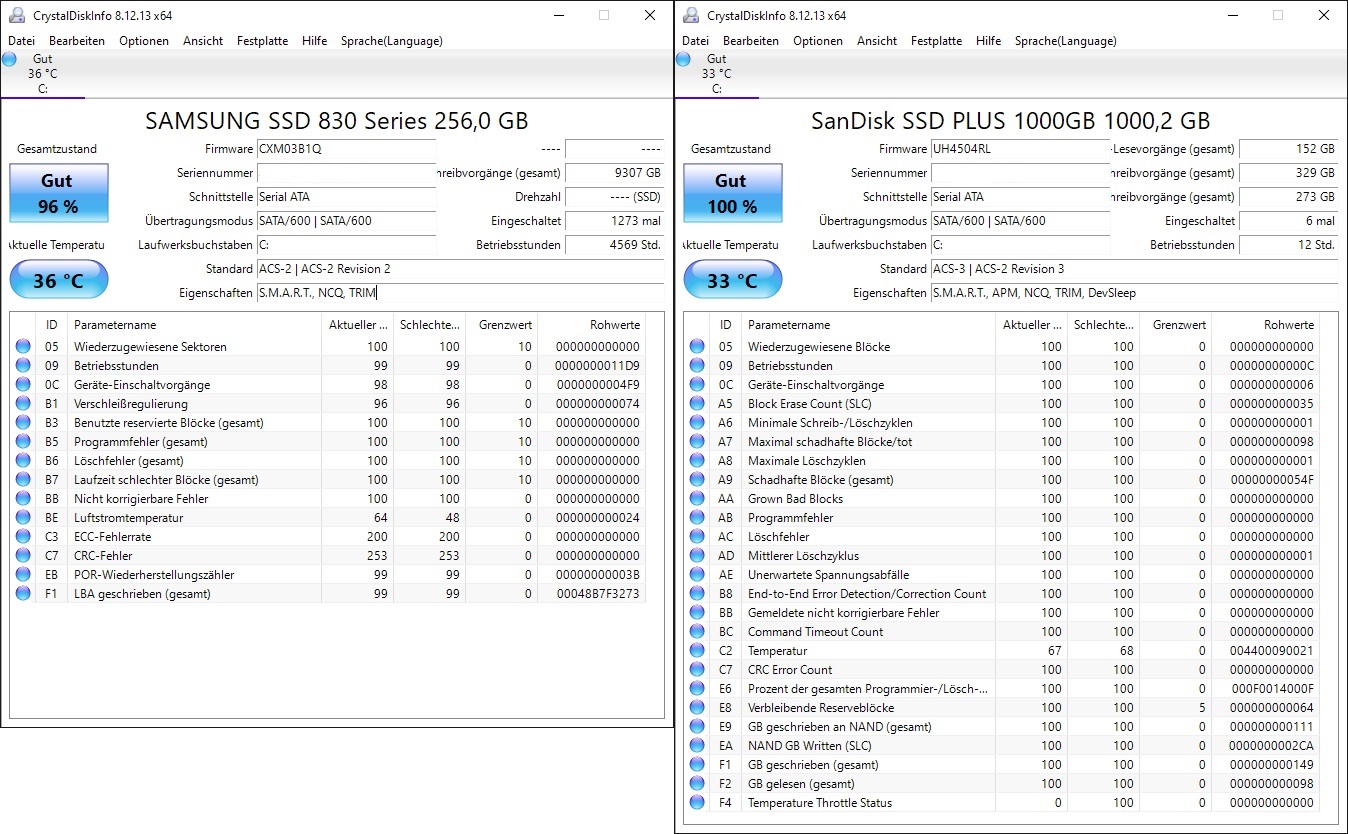The width and height of the screenshot is (1348, 834).
Task: Click status orb for Löschfehler (gesamt) row
Action: [23, 461]
